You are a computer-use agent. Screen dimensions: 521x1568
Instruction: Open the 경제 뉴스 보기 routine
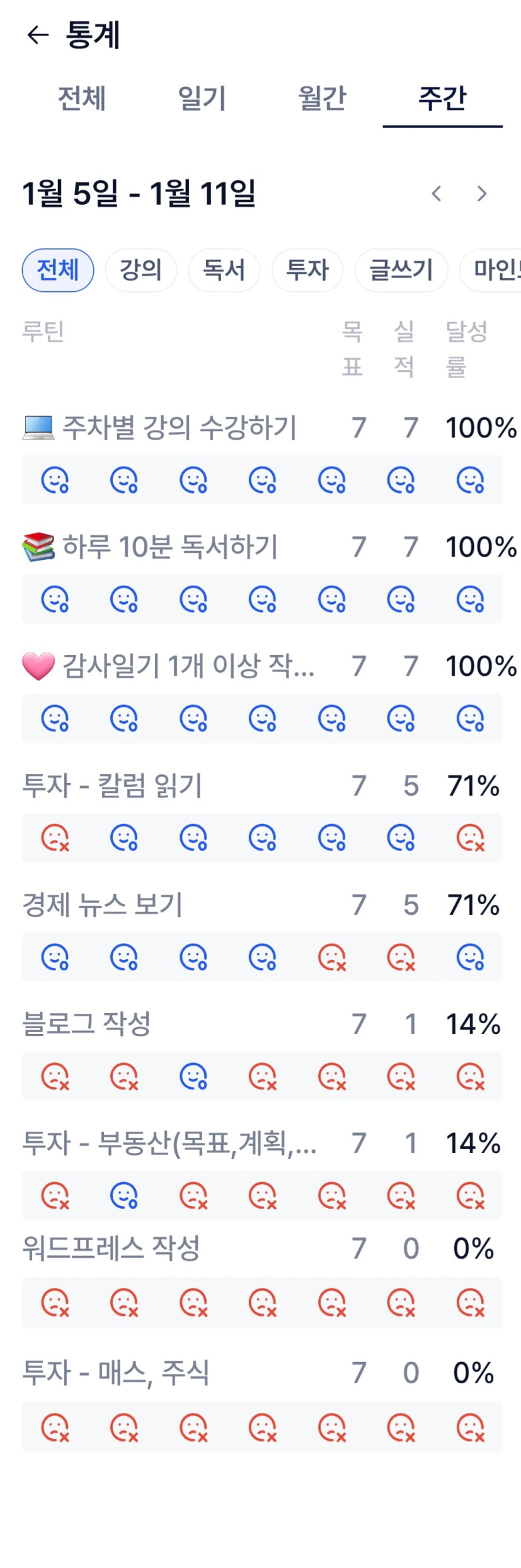(x=103, y=905)
